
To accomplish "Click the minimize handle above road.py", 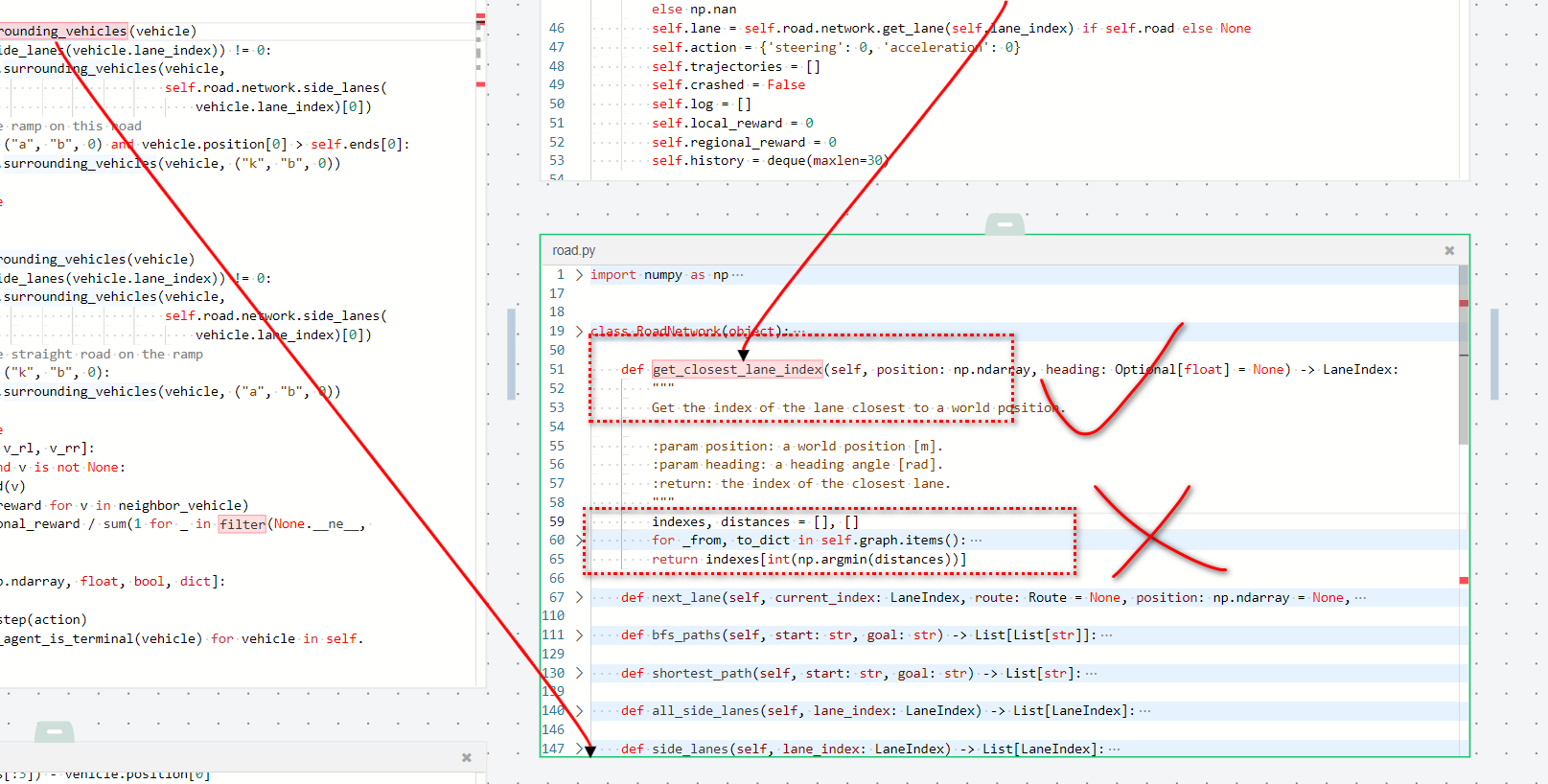I will (x=1005, y=224).
